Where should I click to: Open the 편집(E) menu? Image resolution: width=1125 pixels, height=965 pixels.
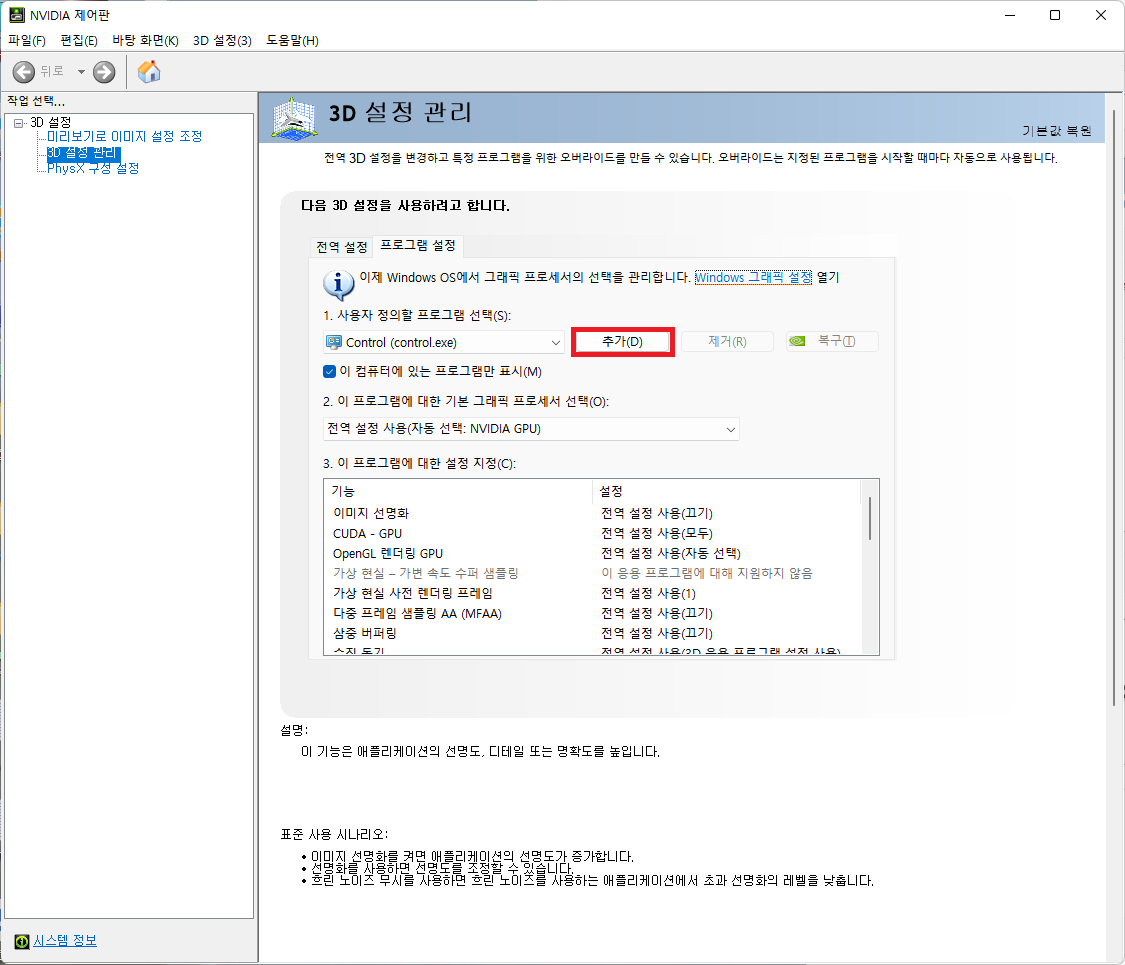[79, 41]
